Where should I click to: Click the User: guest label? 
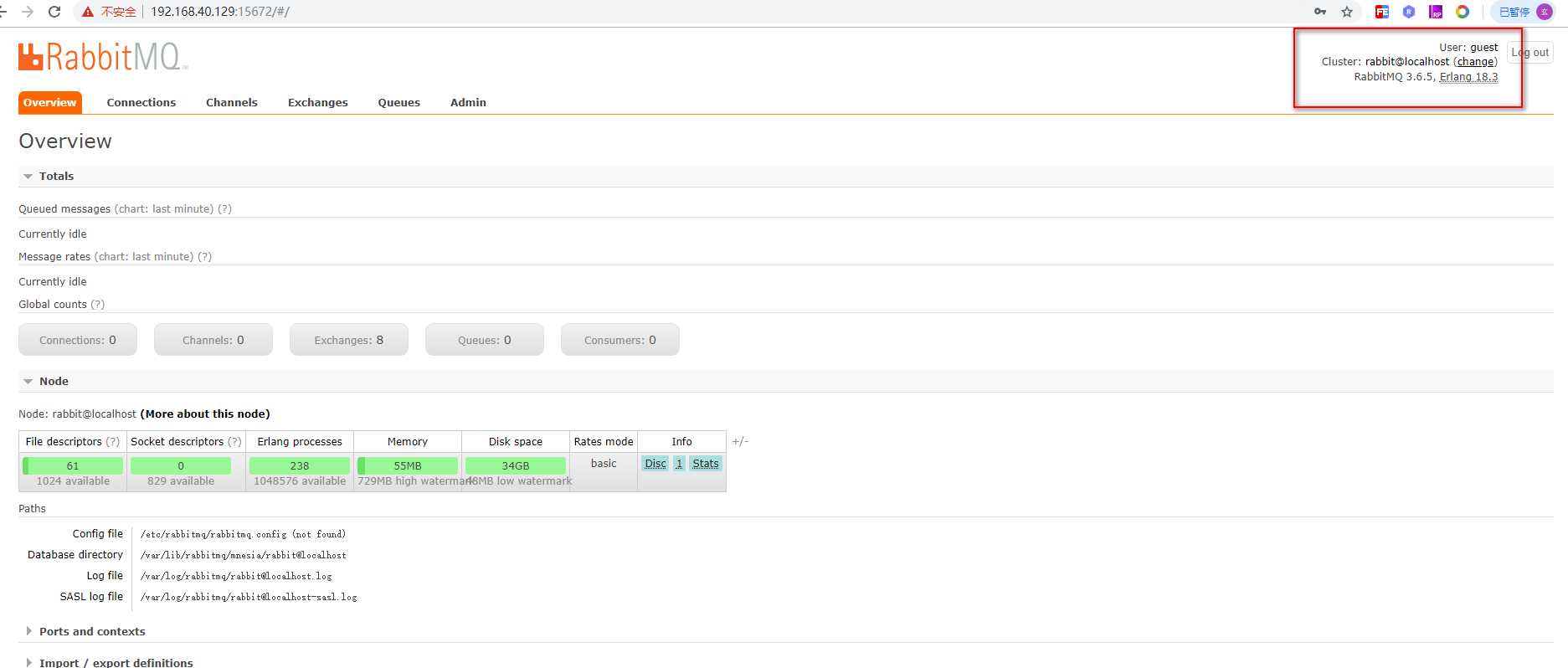[x=1468, y=48]
